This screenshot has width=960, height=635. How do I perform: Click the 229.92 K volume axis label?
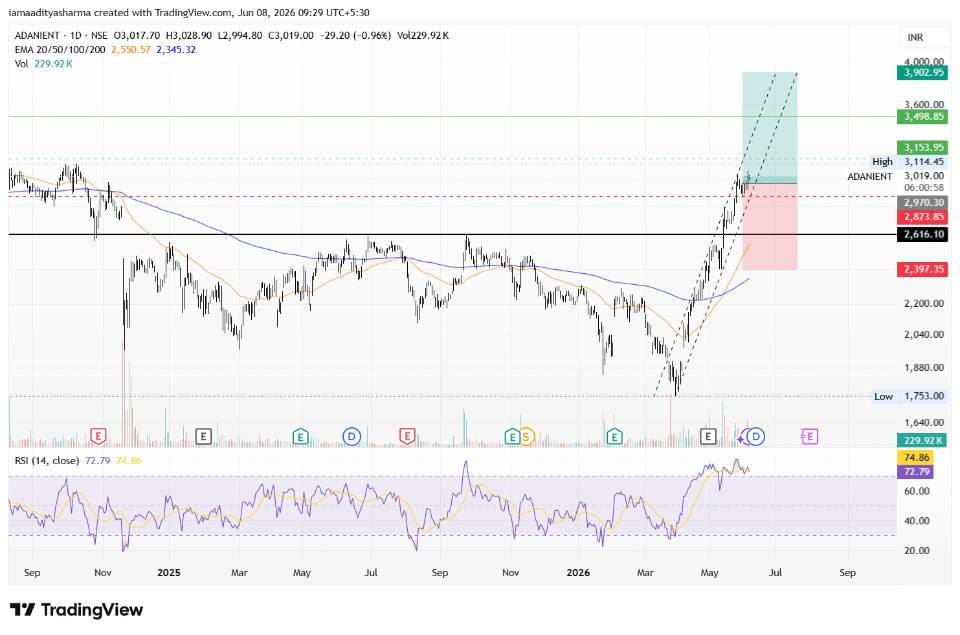point(922,440)
